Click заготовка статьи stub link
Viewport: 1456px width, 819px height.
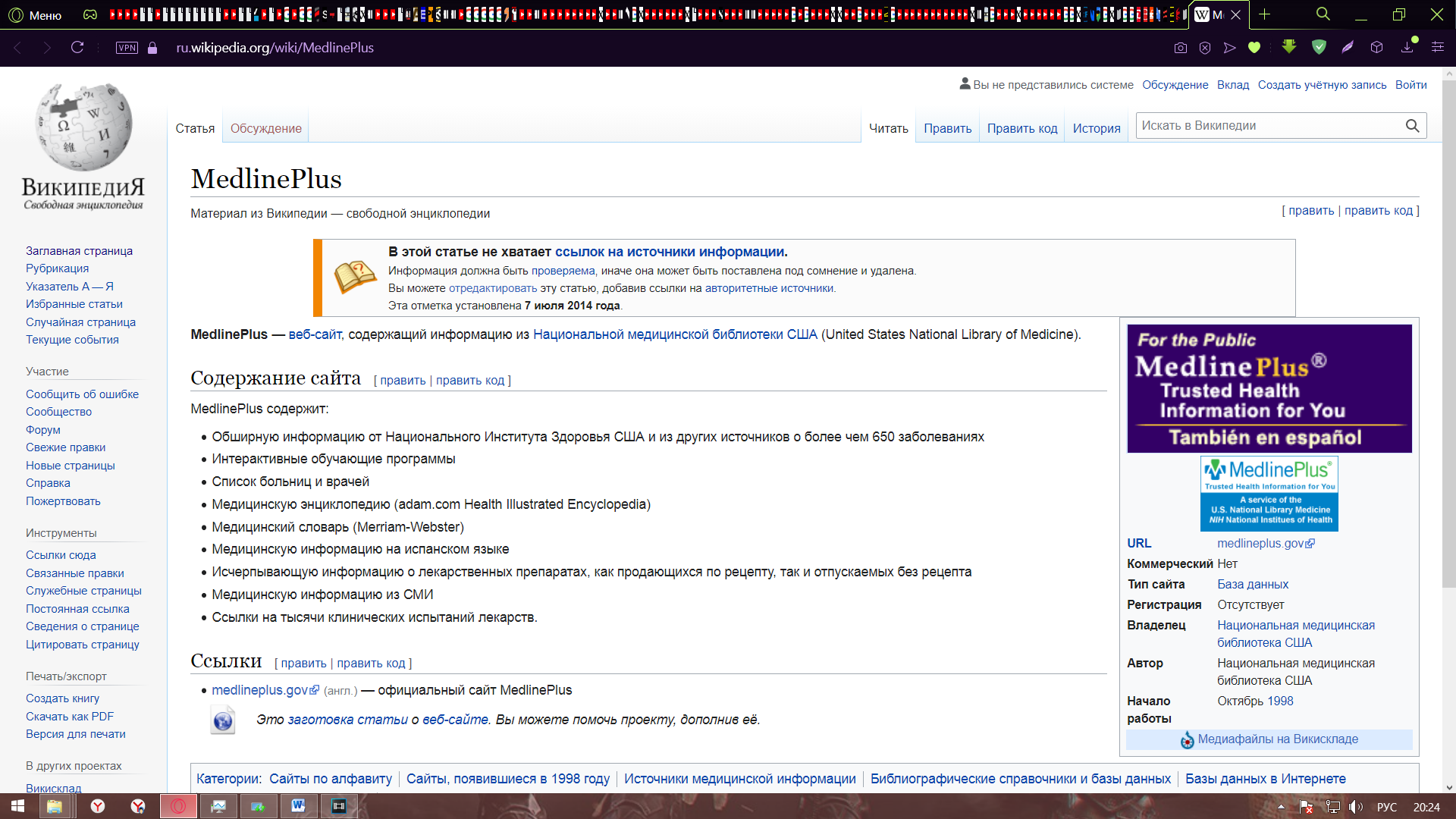pyautogui.click(x=347, y=720)
